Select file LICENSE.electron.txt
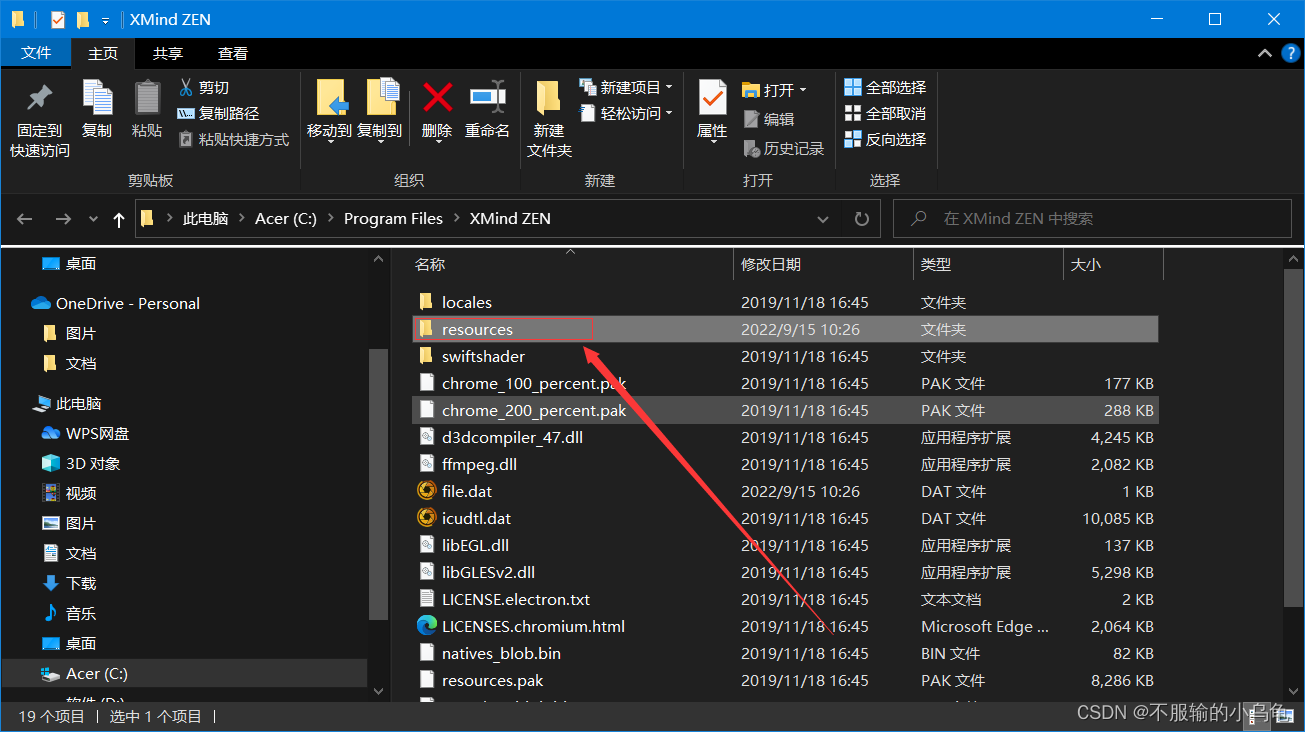Screen dimensions: 1305x732 [516, 599]
